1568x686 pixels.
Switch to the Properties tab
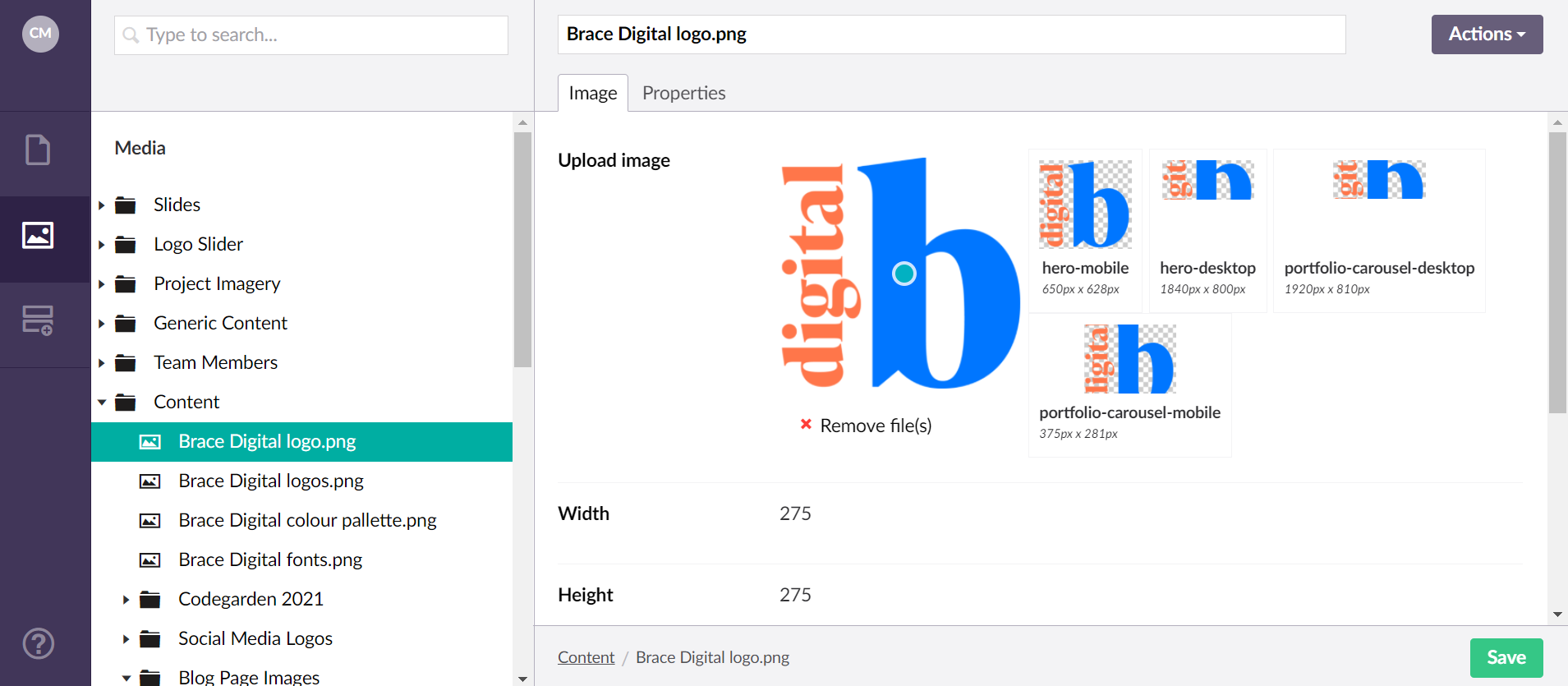[x=683, y=93]
